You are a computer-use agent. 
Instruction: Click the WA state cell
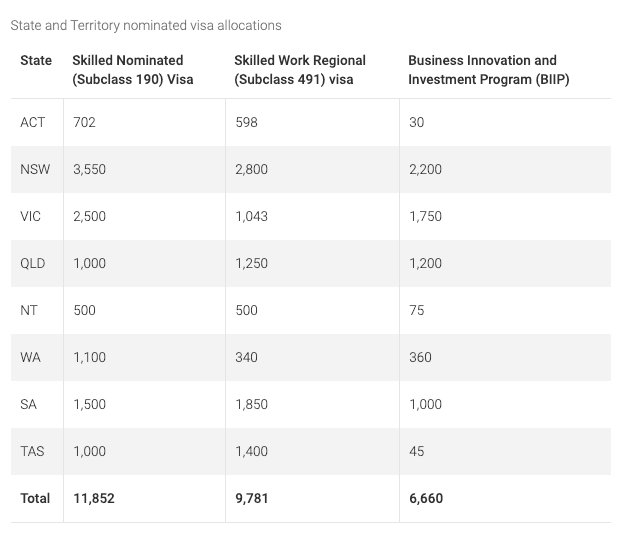(x=31, y=357)
